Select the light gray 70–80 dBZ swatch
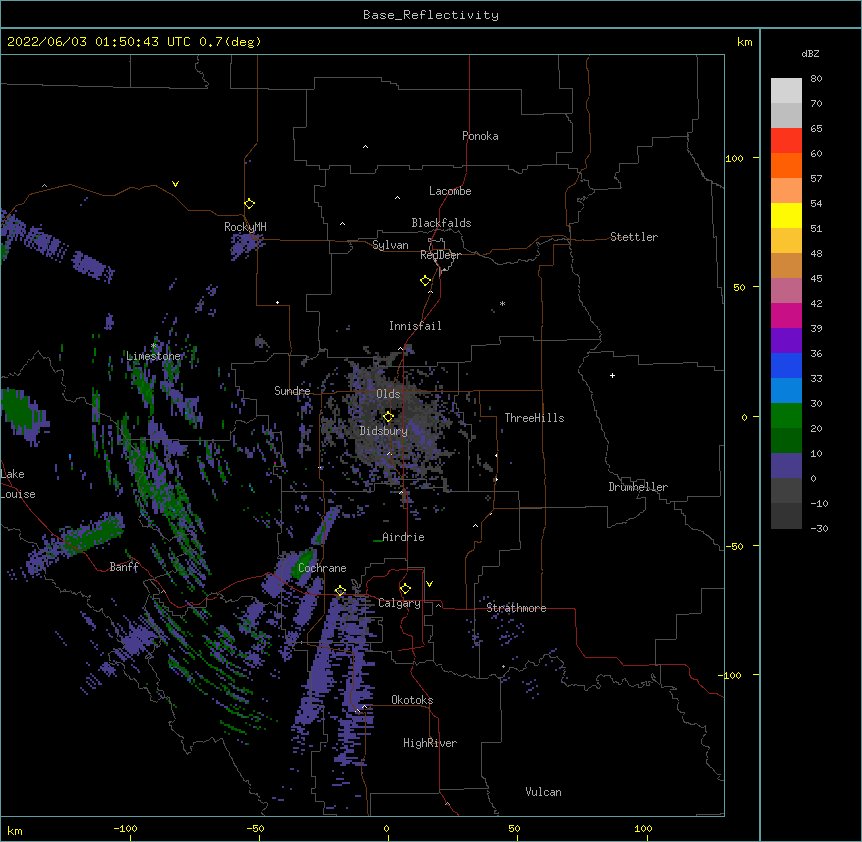862x842 pixels. pyautogui.click(x=786, y=91)
